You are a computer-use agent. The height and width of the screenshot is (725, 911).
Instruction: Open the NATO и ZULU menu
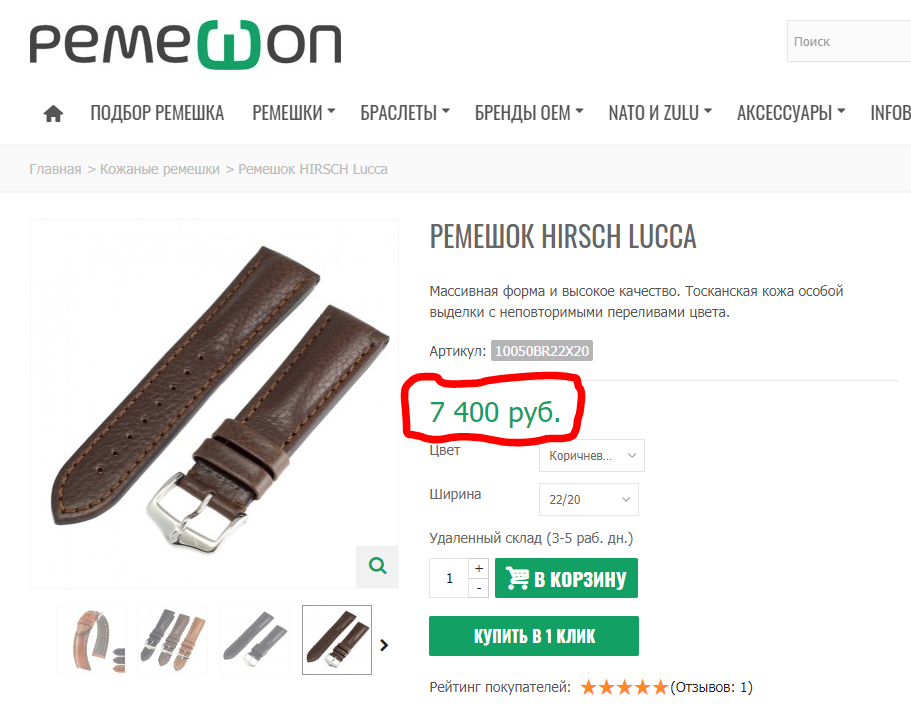[660, 113]
